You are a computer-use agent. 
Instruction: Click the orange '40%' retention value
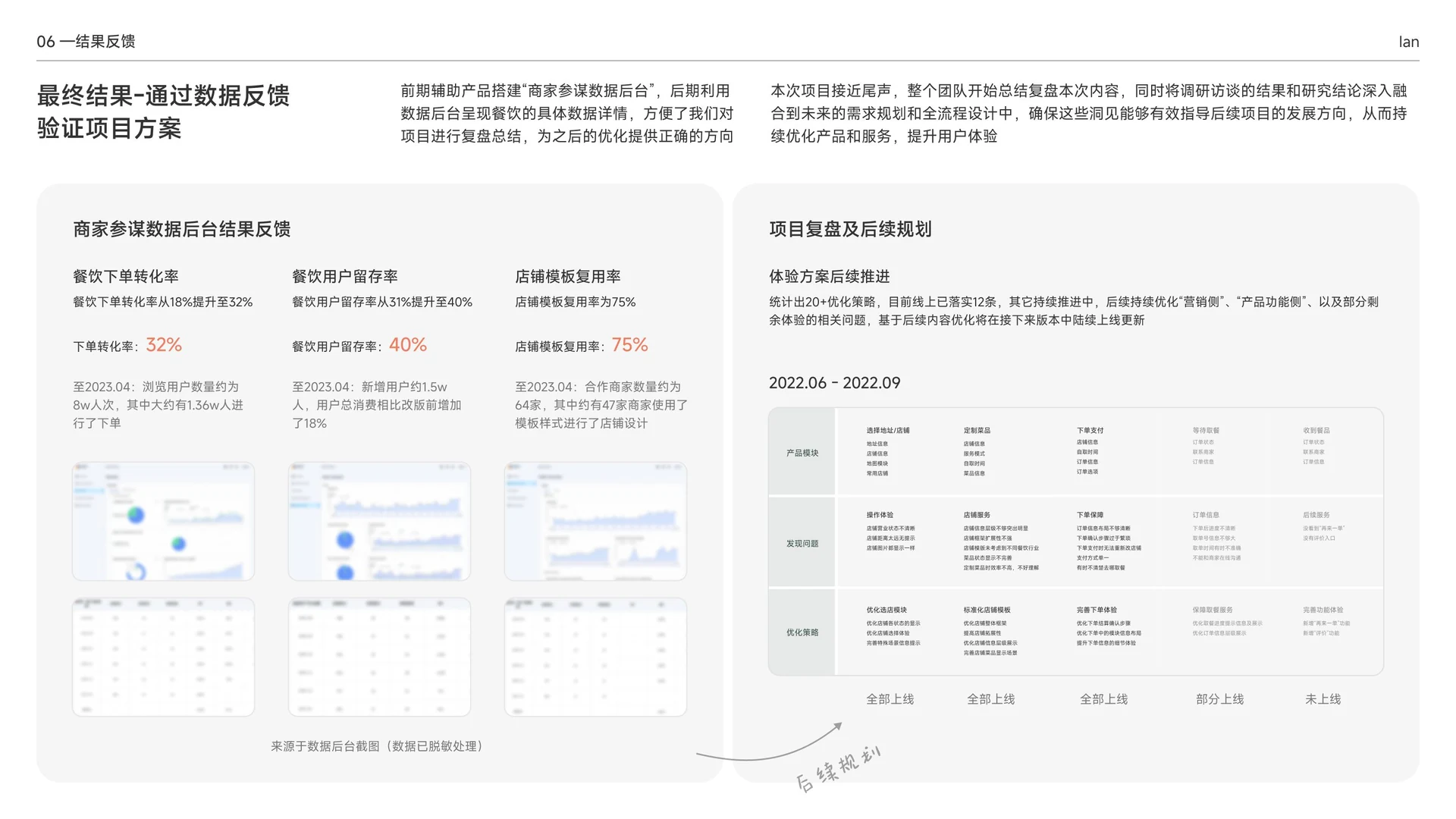(x=408, y=345)
